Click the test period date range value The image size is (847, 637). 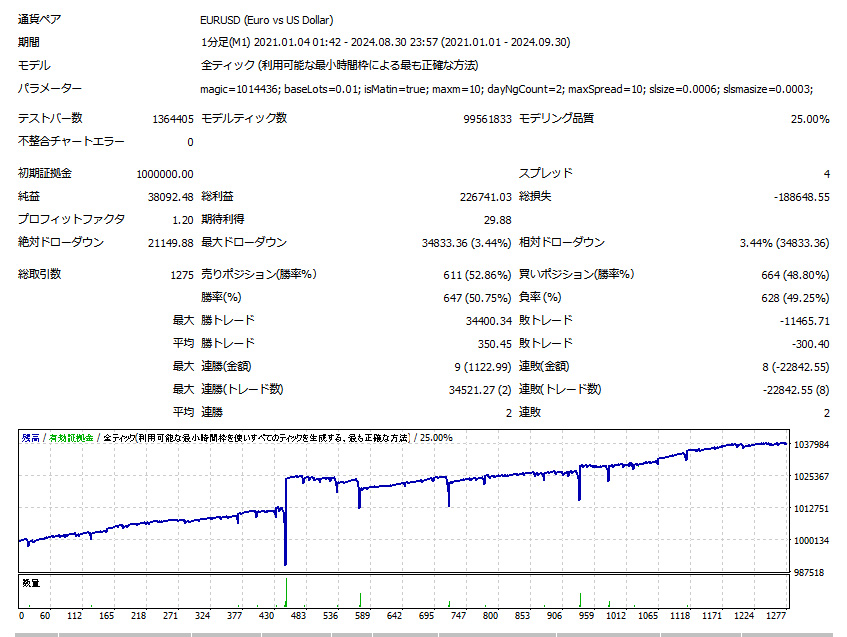click(x=386, y=42)
